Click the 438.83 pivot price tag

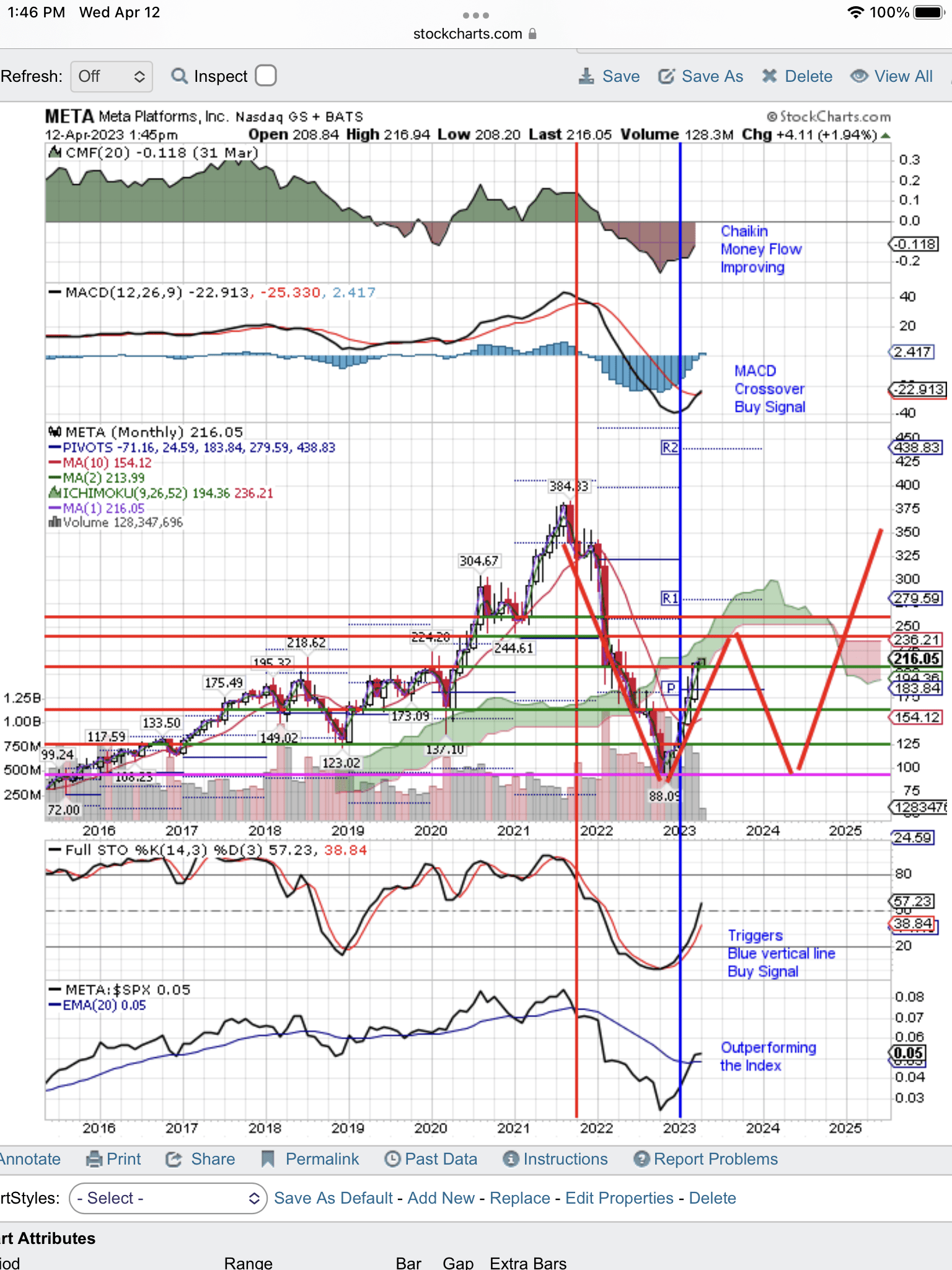(916, 448)
